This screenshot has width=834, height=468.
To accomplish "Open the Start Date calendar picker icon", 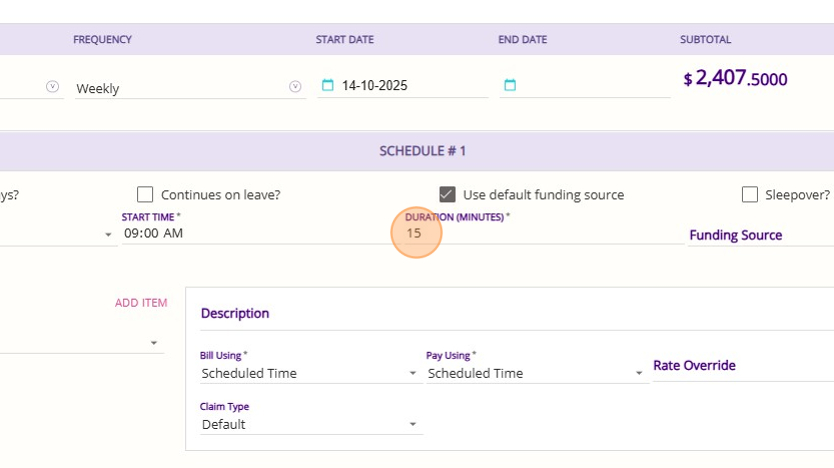I will (327, 86).
